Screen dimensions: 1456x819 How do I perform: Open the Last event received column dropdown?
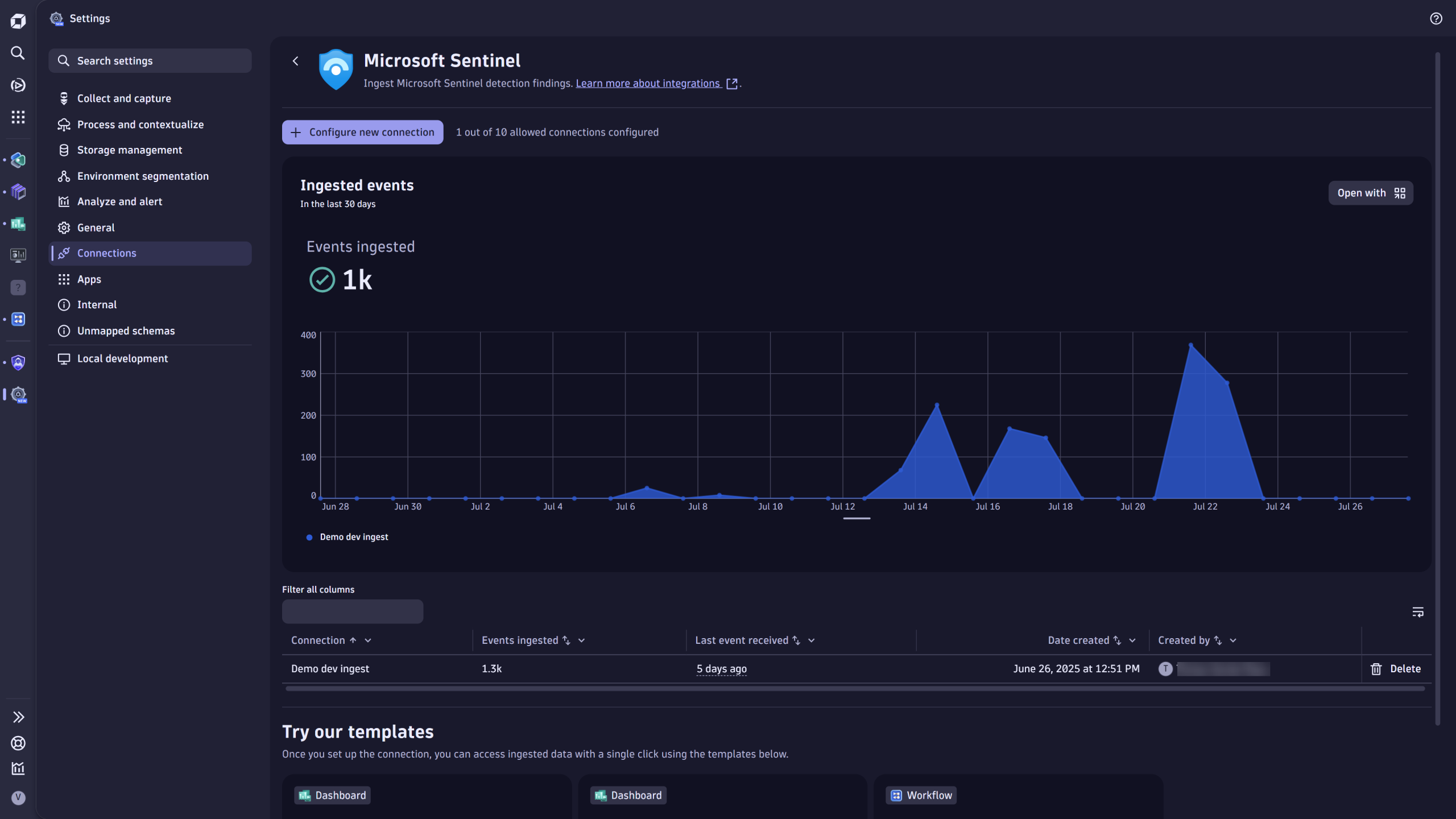coord(812,640)
